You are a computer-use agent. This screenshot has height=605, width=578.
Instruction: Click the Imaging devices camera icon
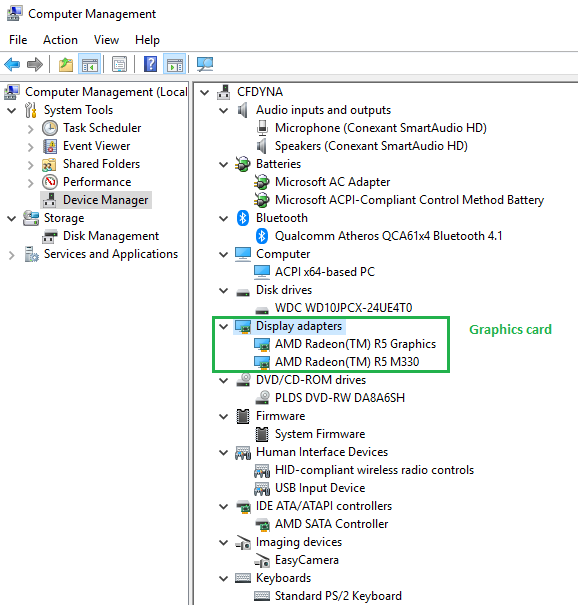243,542
